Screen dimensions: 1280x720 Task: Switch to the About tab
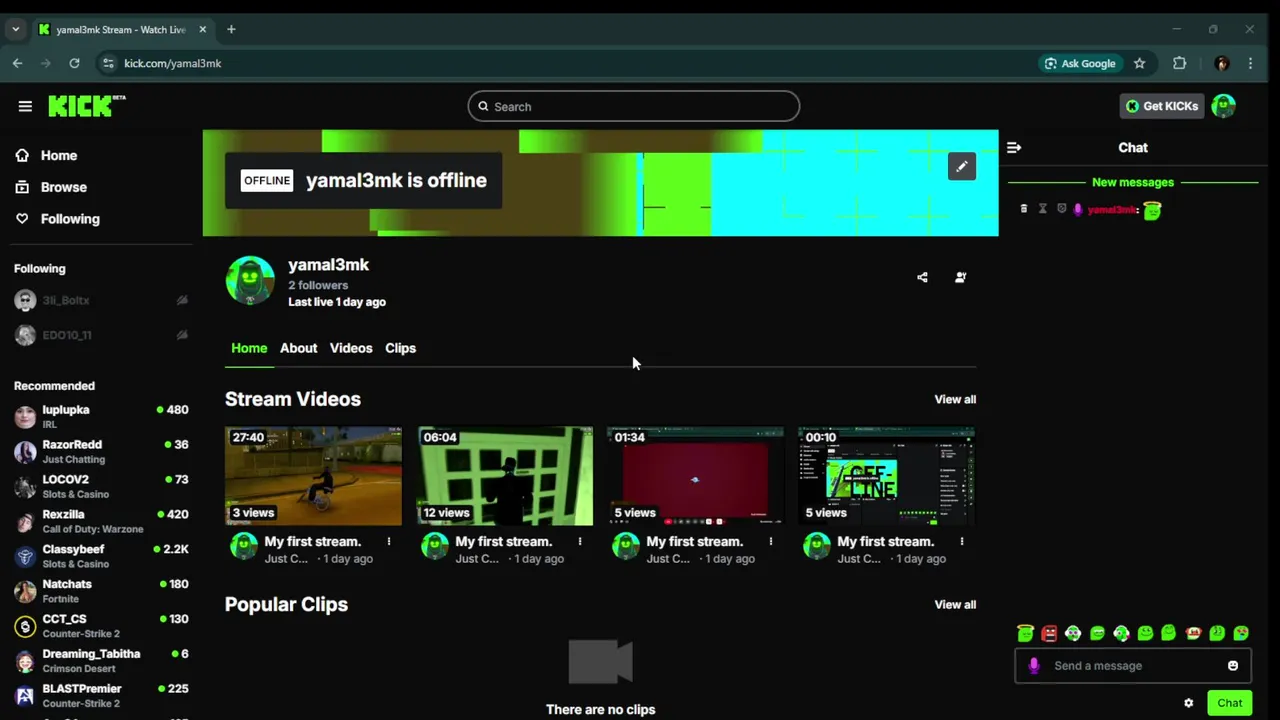click(x=298, y=348)
